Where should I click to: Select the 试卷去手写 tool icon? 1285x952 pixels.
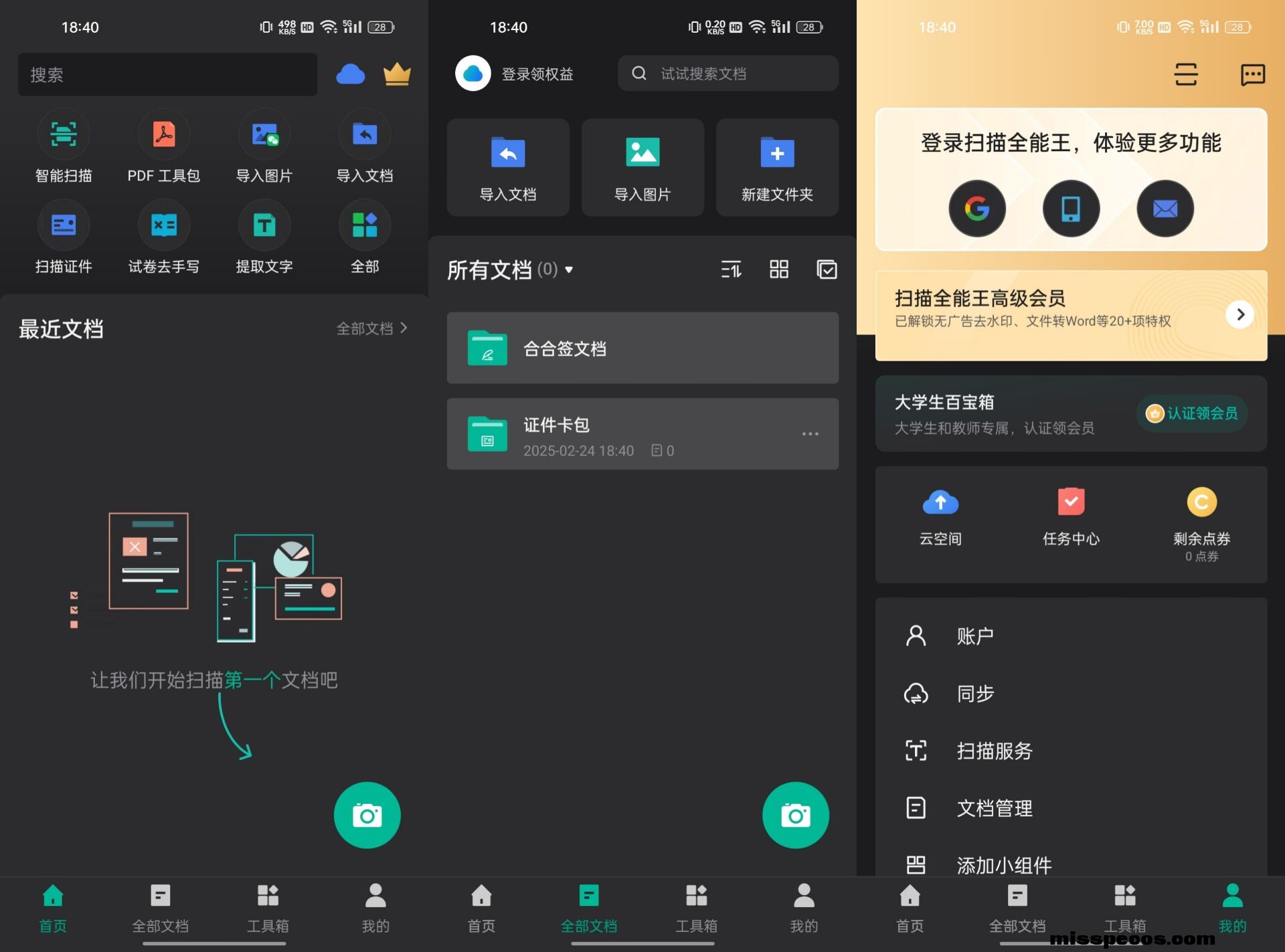coord(164,225)
